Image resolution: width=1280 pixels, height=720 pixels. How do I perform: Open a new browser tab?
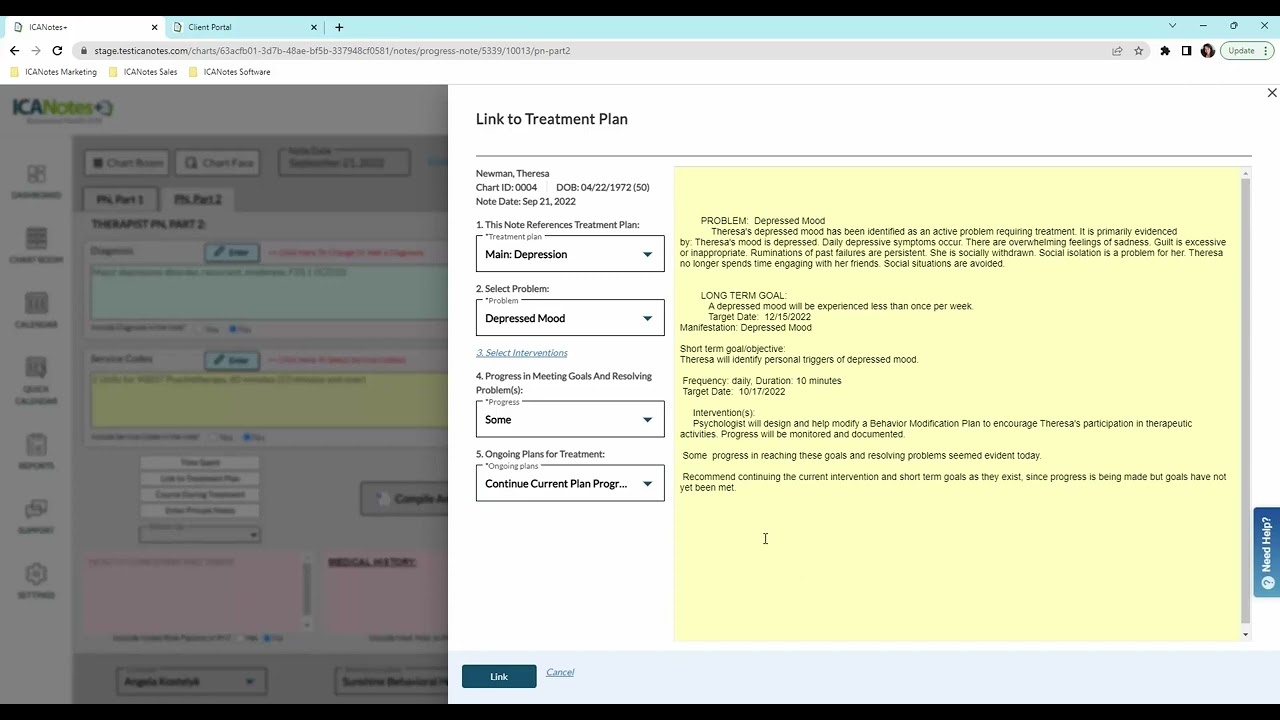coord(339,27)
